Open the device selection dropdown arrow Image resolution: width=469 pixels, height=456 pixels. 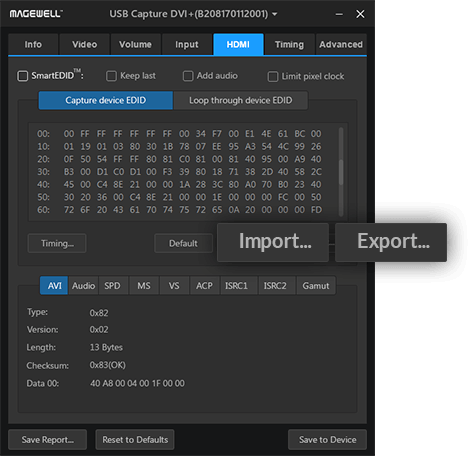pos(275,14)
